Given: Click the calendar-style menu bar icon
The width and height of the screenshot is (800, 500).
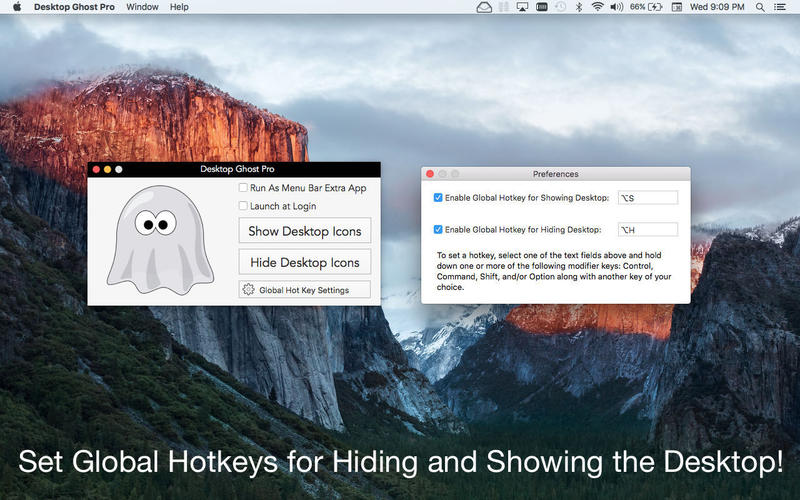Looking at the screenshot, I should click(x=677, y=7).
